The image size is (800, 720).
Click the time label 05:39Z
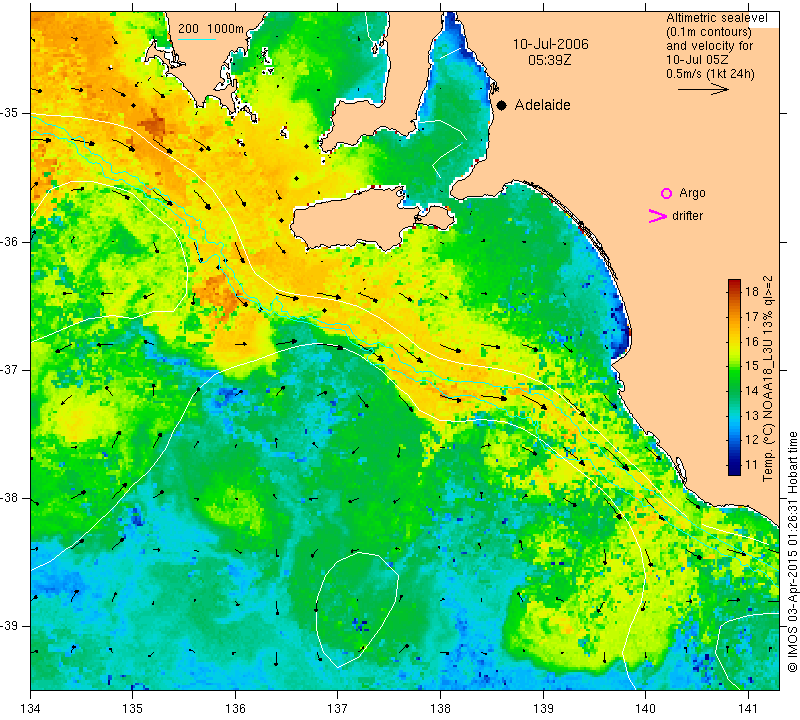[550, 60]
